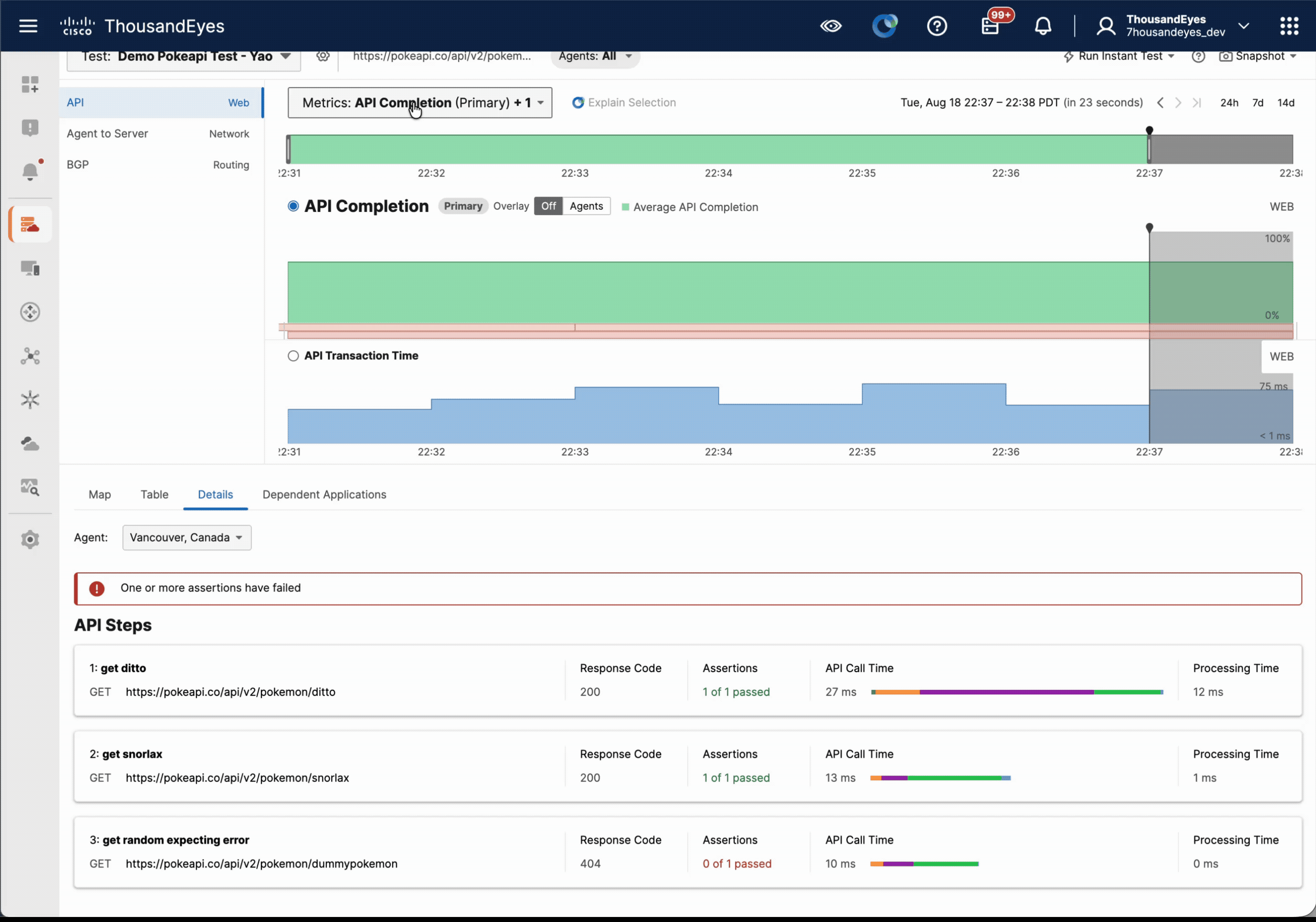
Task: Go to next time interval arrow
Action: (1178, 103)
